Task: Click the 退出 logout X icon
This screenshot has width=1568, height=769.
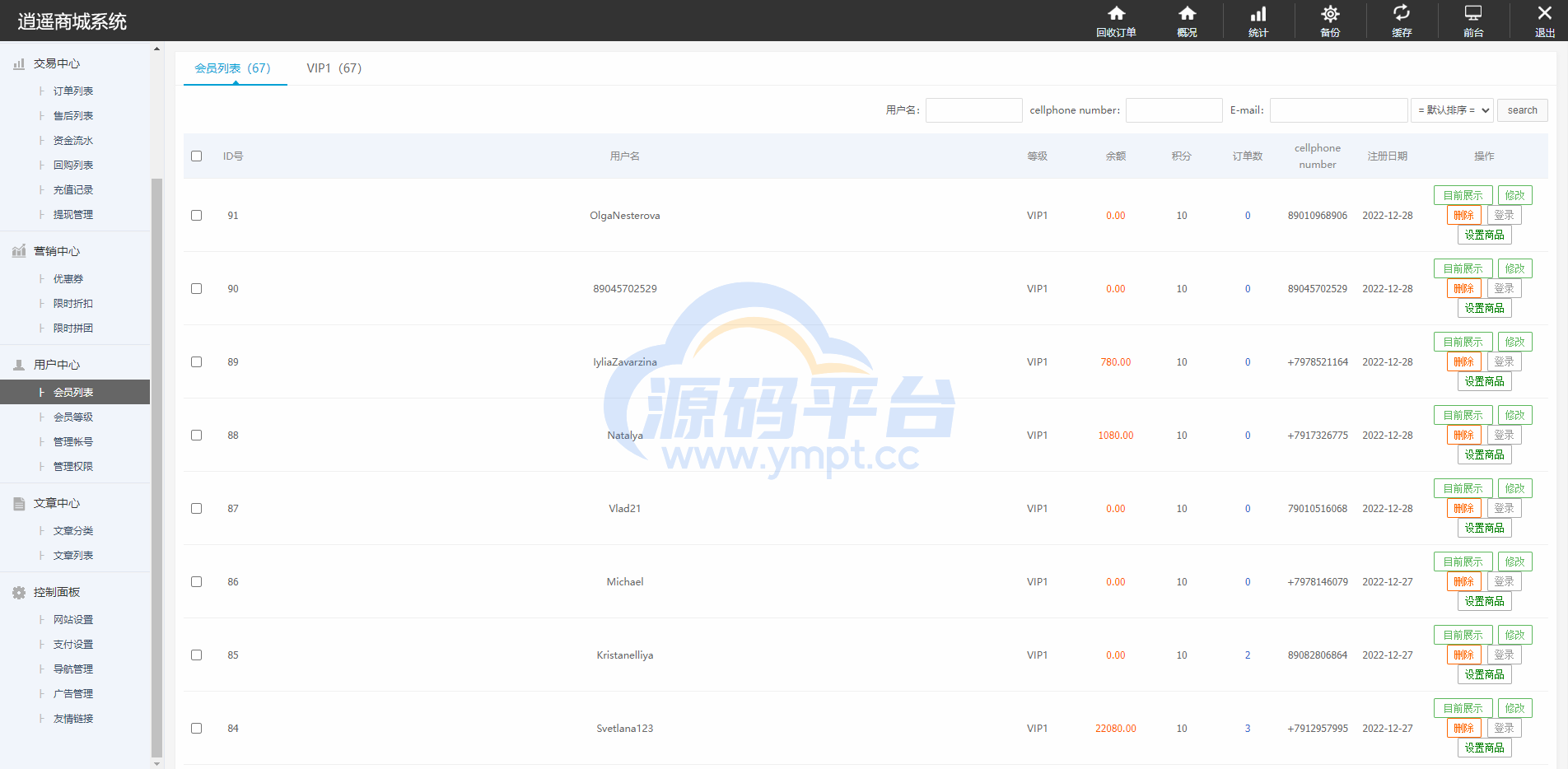Action: click(1545, 13)
